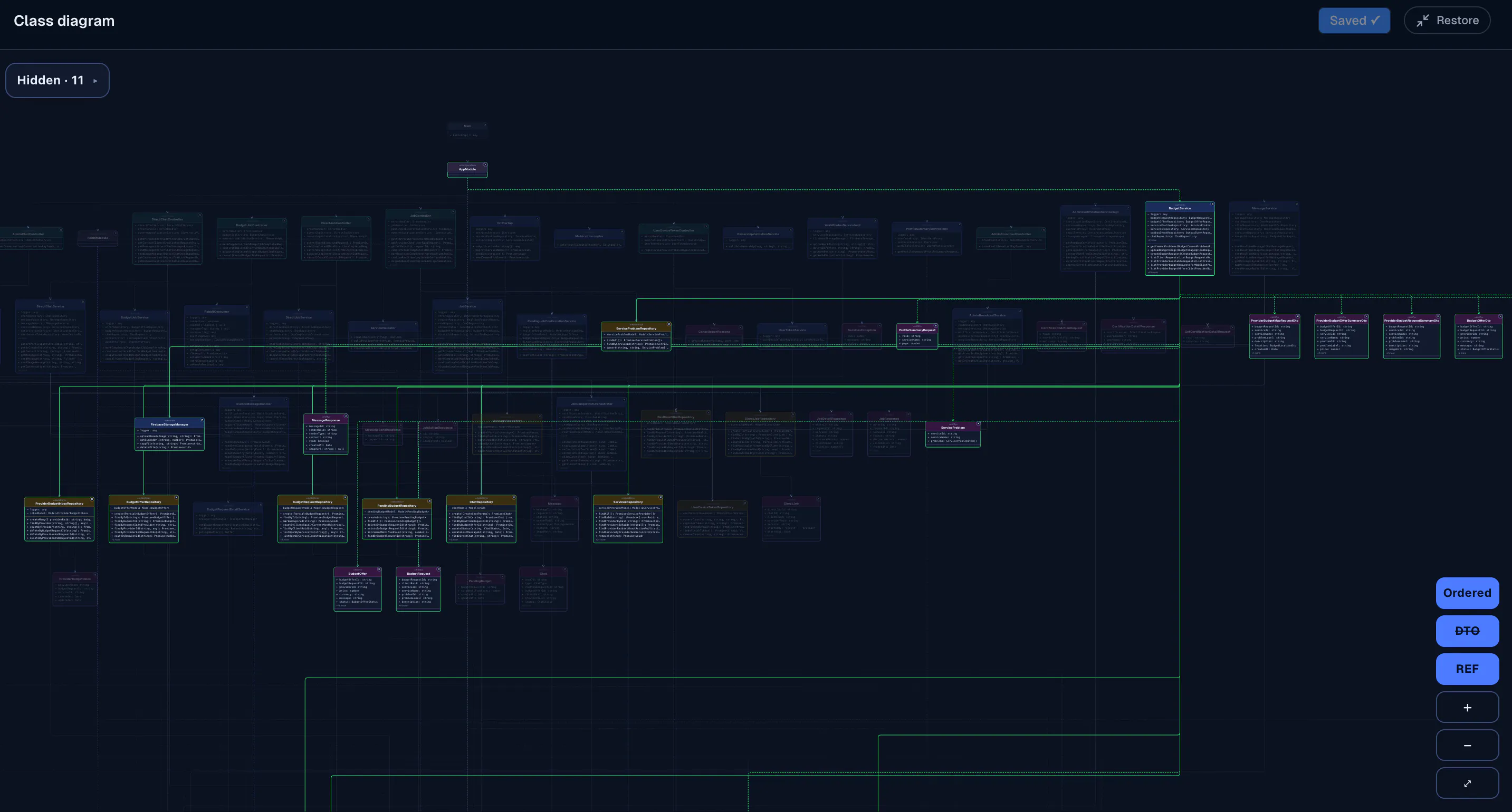Select the BudgetRequest entity title
The height and width of the screenshot is (812, 1512).
[418, 573]
